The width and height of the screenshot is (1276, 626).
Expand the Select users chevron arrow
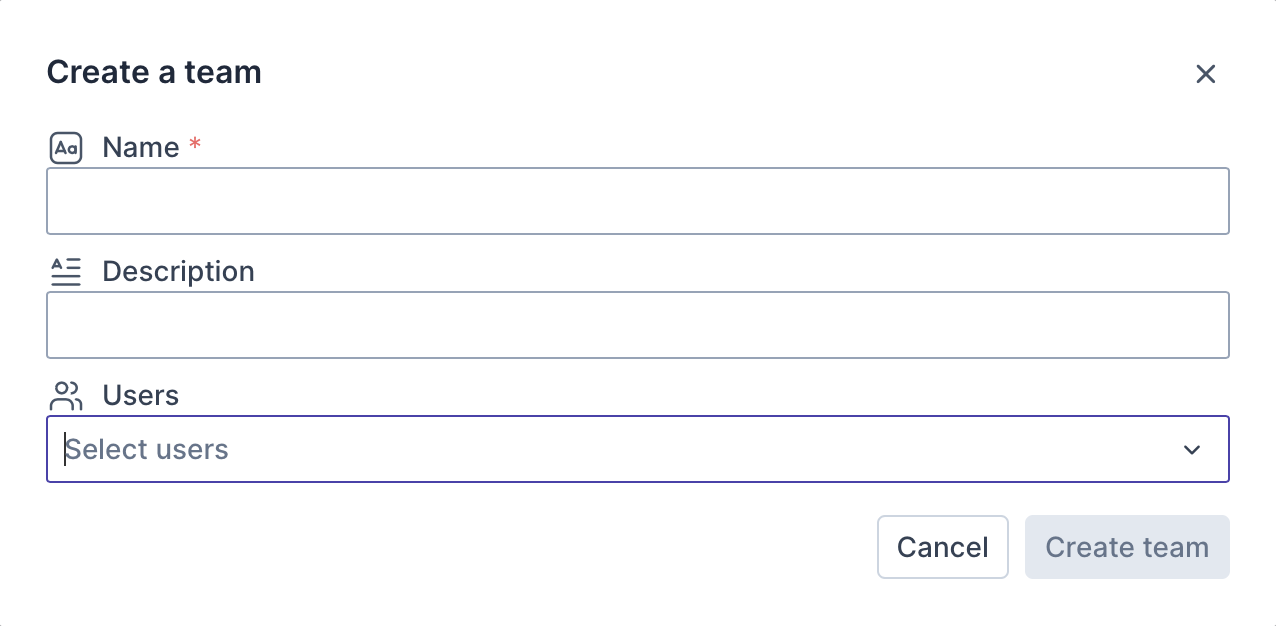pos(1191,450)
